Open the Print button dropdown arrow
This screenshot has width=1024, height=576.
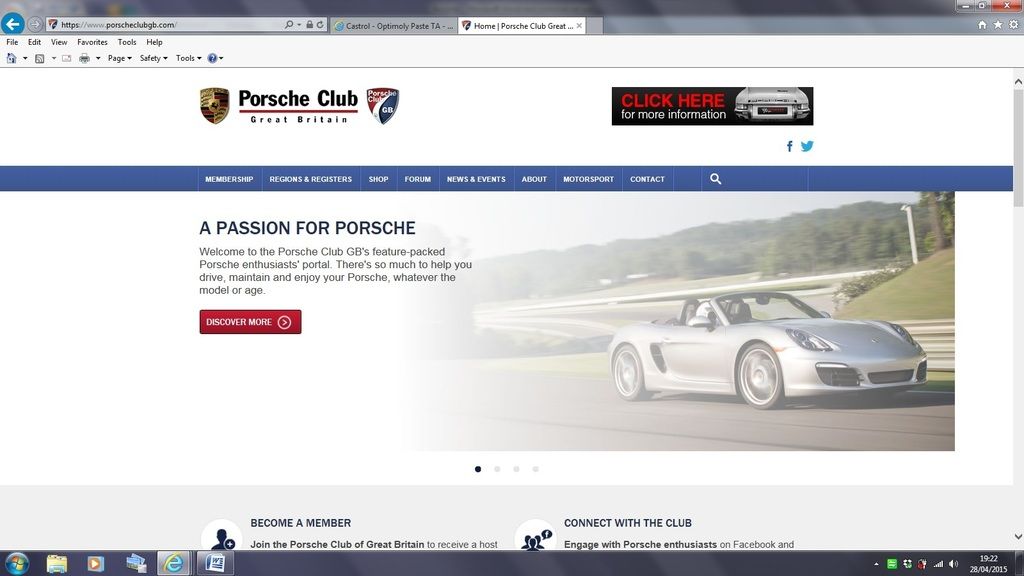(98, 58)
